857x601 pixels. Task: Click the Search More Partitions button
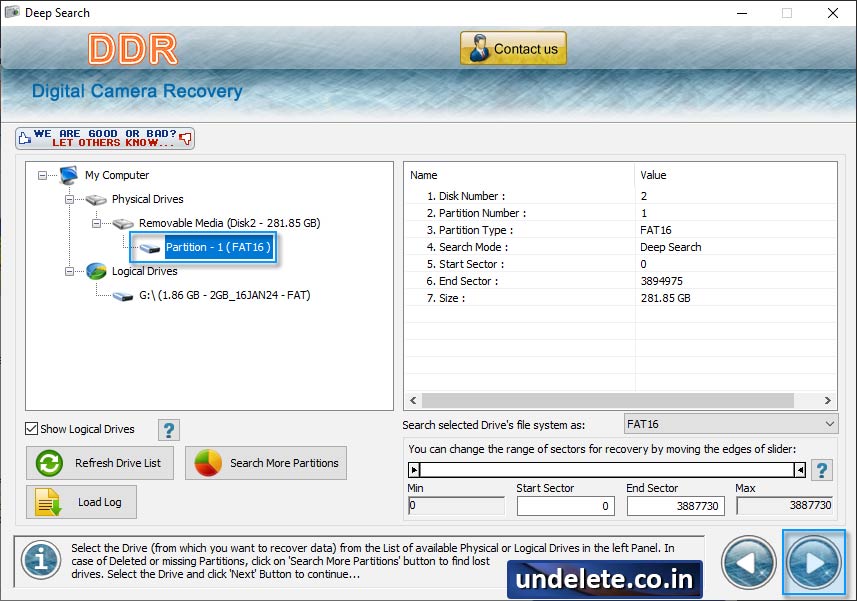click(266, 463)
